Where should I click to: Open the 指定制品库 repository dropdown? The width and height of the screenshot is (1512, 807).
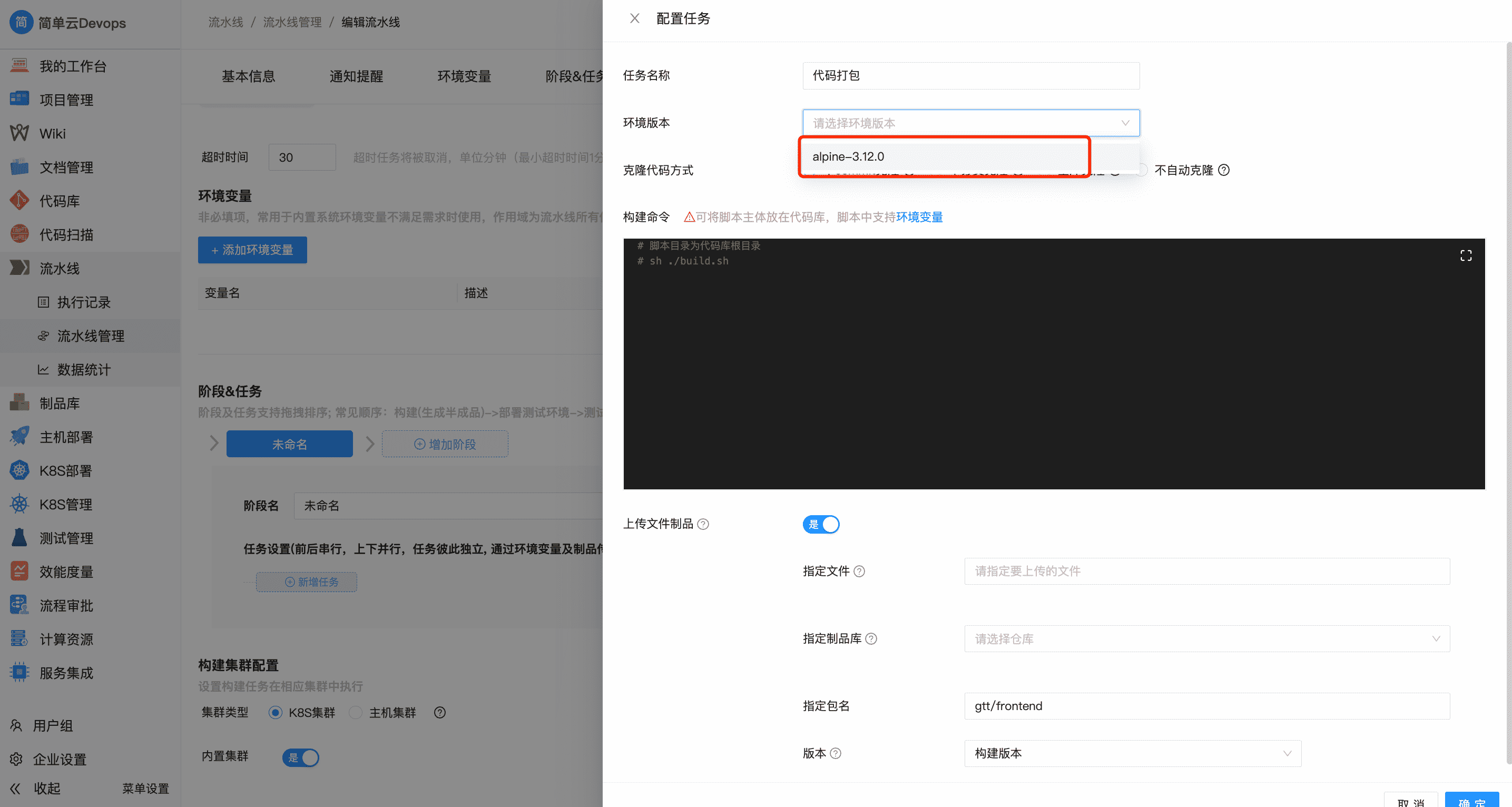pyautogui.click(x=1206, y=638)
